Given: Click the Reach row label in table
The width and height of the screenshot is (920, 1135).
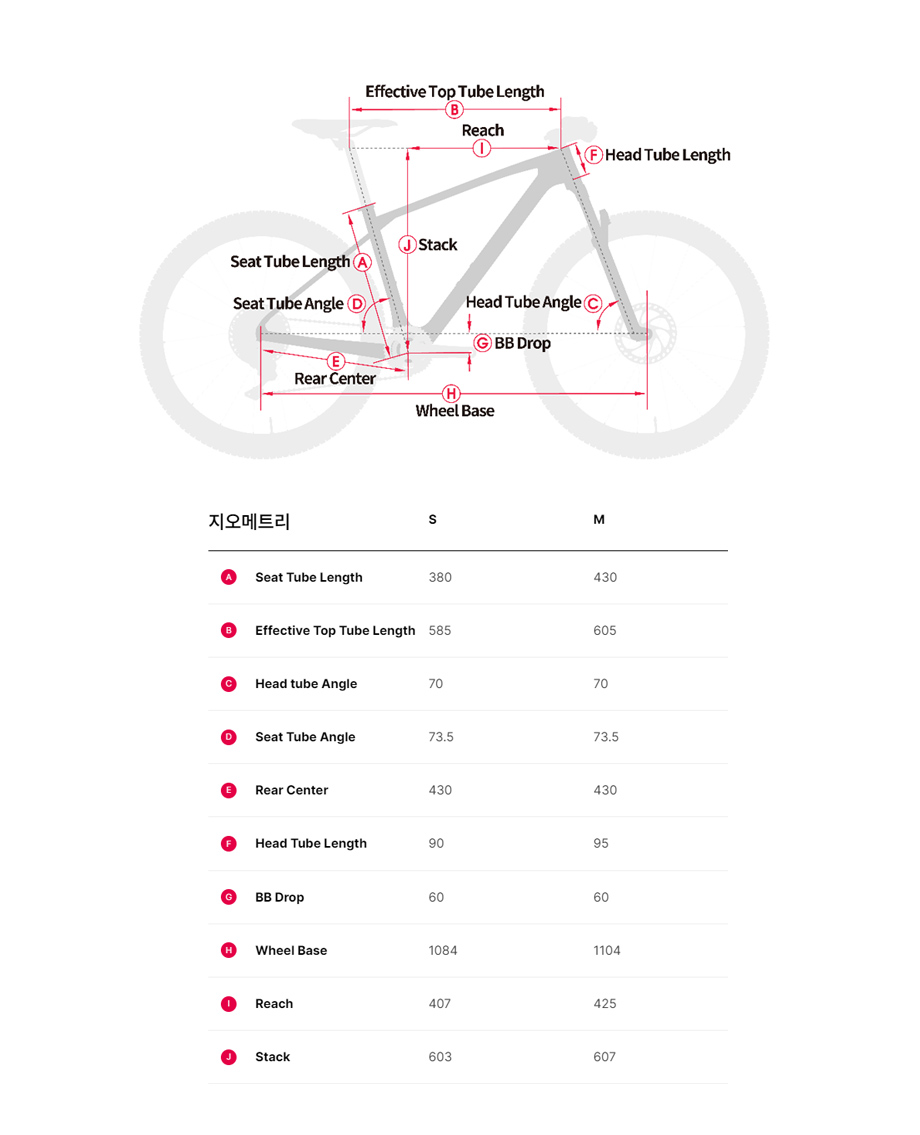Looking at the screenshot, I should (x=274, y=1003).
